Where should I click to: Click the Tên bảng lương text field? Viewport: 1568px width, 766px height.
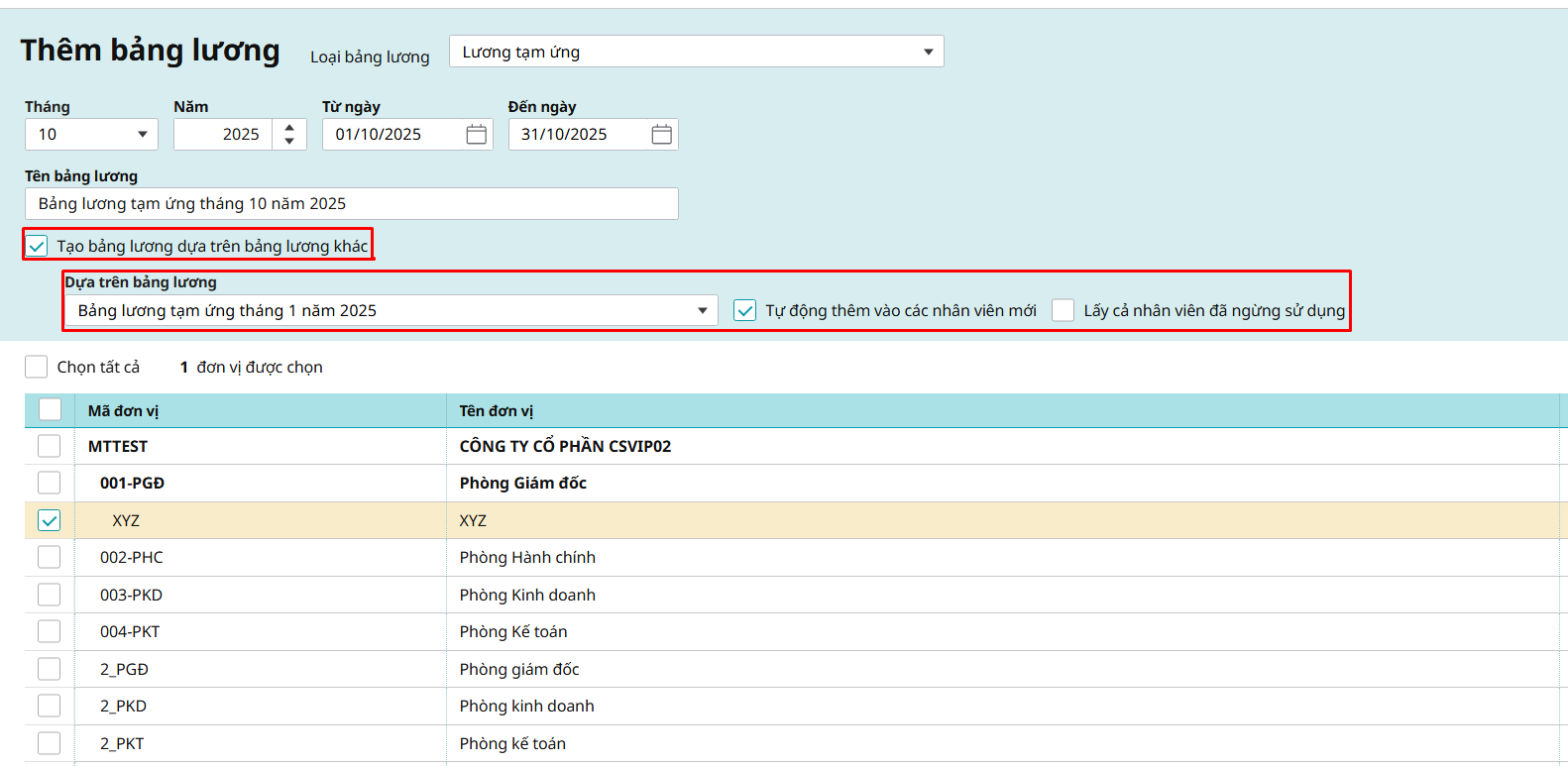[351, 204]
